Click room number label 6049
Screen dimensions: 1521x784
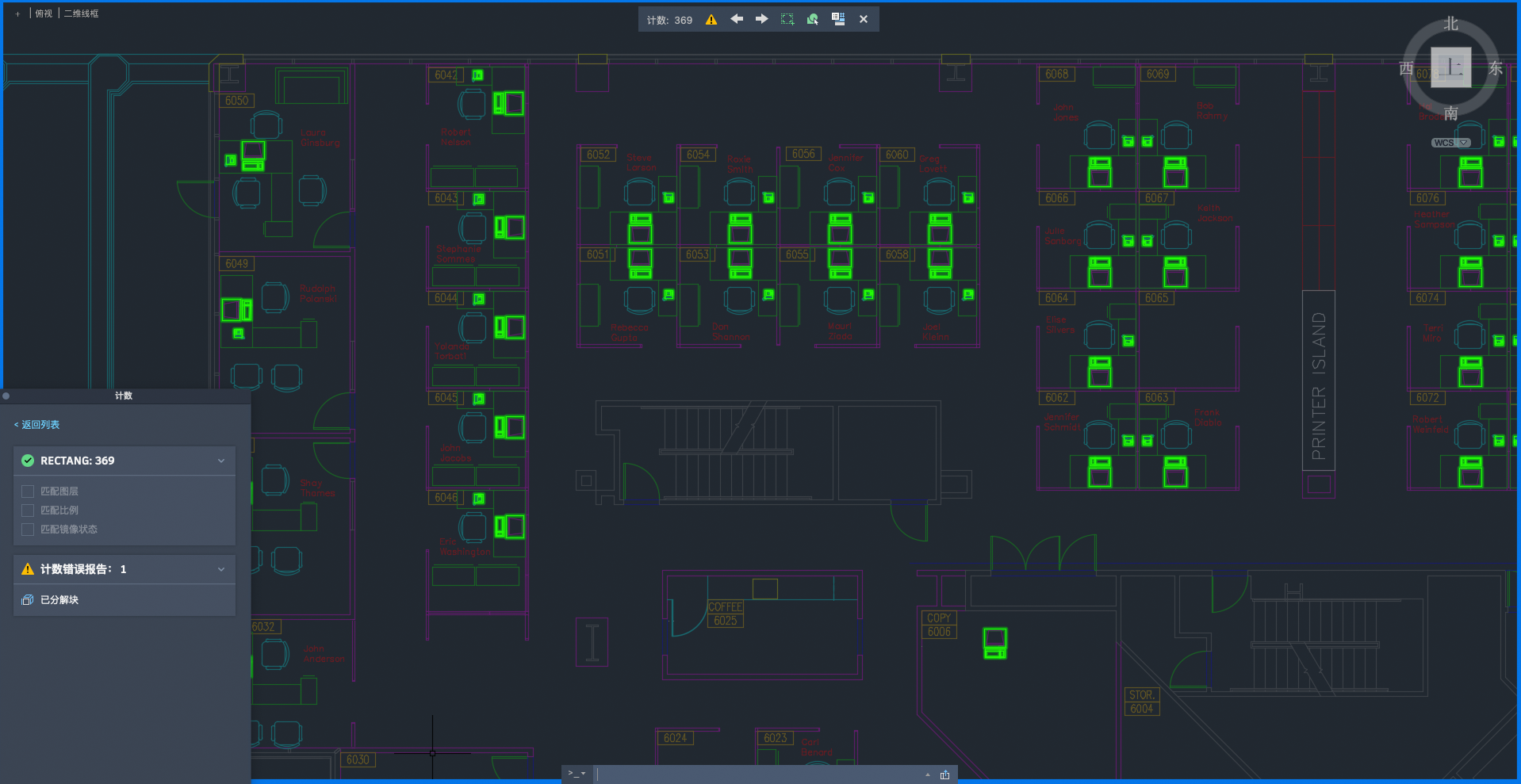tap(236, 263)
